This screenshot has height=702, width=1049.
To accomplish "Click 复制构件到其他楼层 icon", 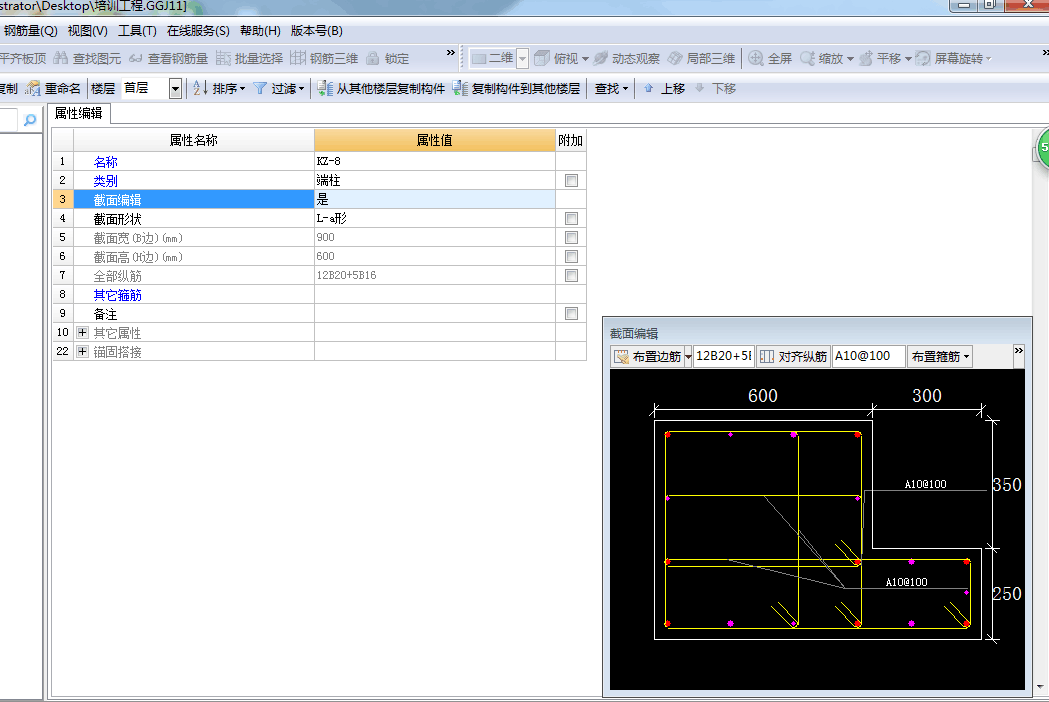I will point(460,88).
